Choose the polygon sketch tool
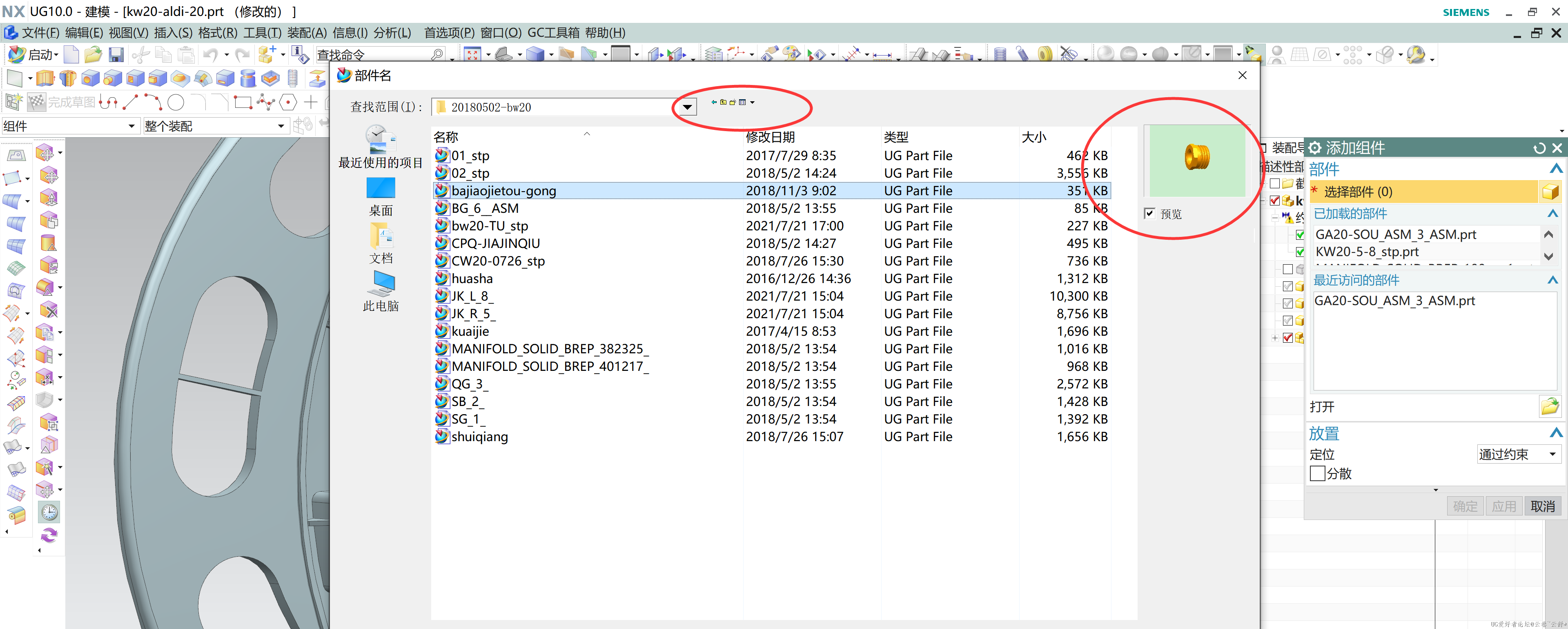The height and width of the screenshot is (629, 1568). click(x=288, y=102)
